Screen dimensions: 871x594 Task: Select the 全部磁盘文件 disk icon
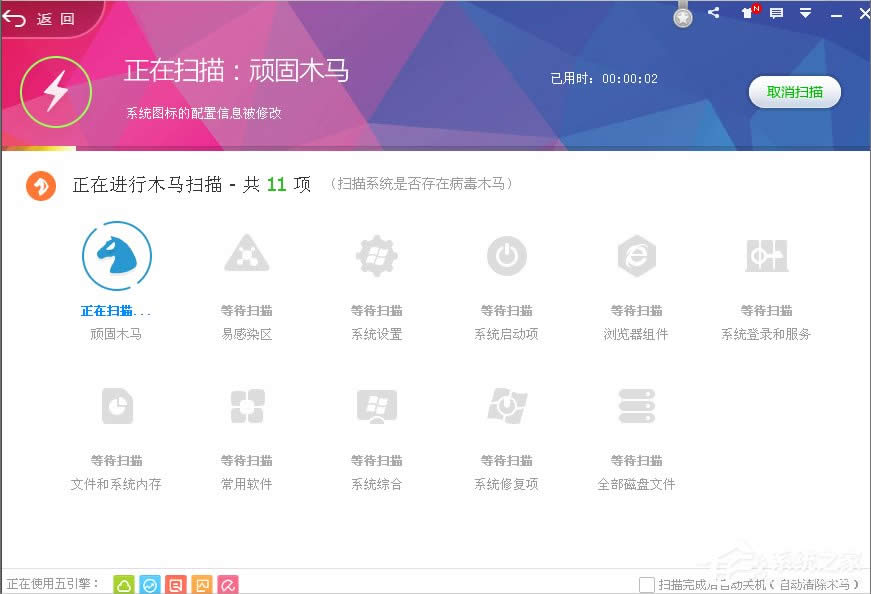point(636,405)
